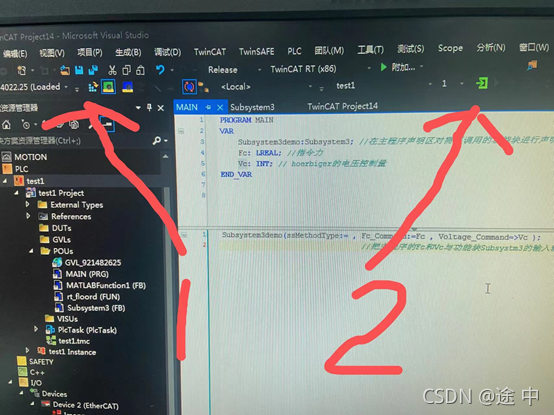
Task: Undo the last action via toolbar
Action: (x=160, y=70)
